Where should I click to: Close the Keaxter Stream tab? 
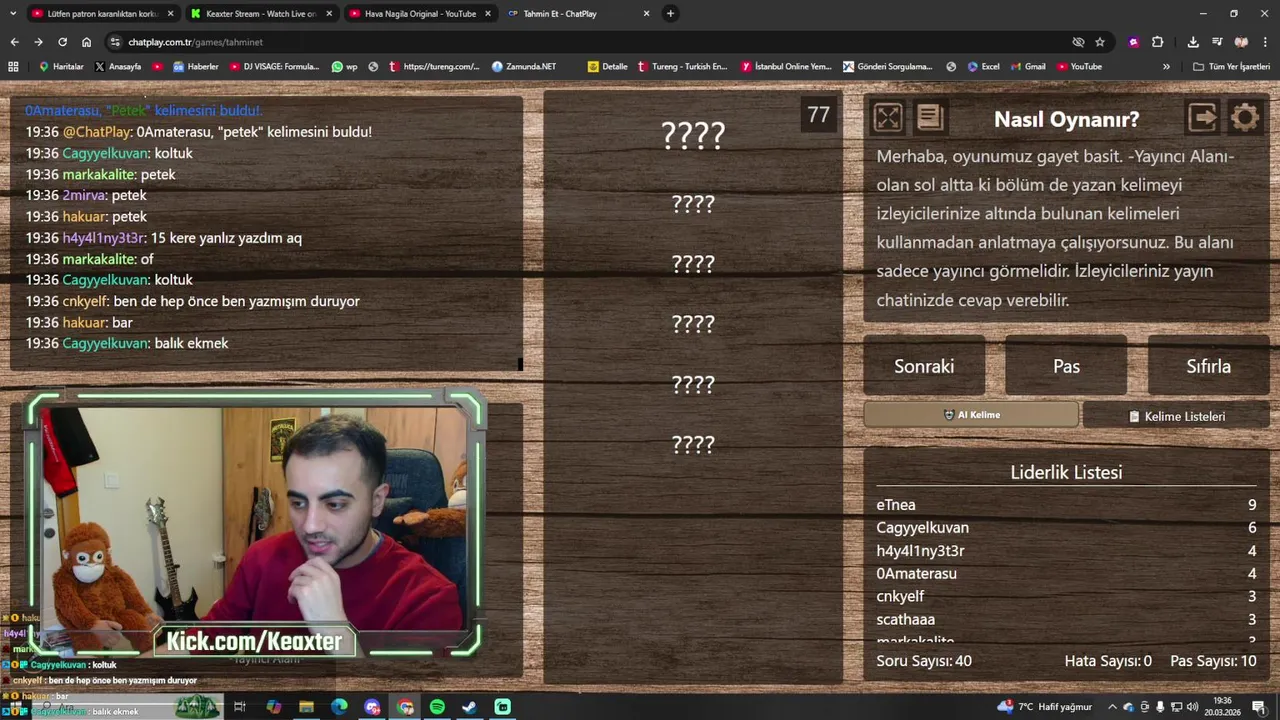329,14
